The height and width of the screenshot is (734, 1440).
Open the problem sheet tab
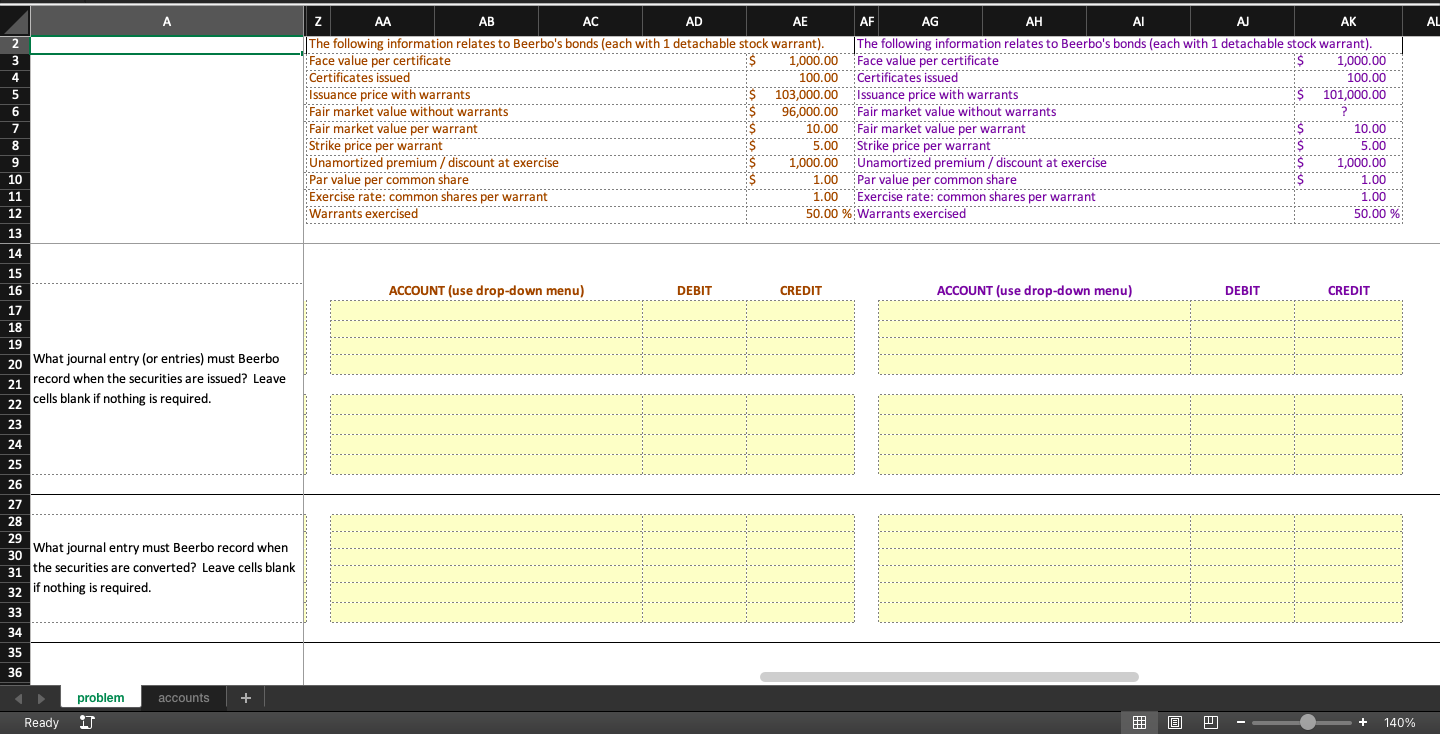[x=100, y=698]
